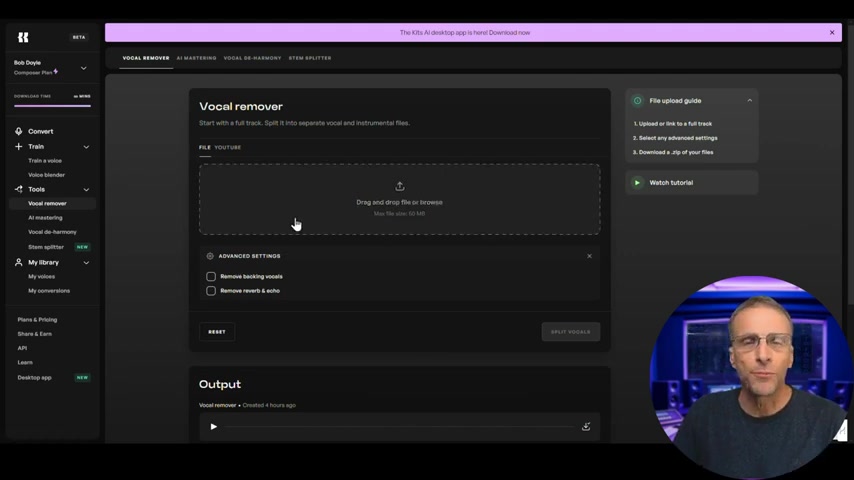Click the Convert microphone icon

[19, 131]
